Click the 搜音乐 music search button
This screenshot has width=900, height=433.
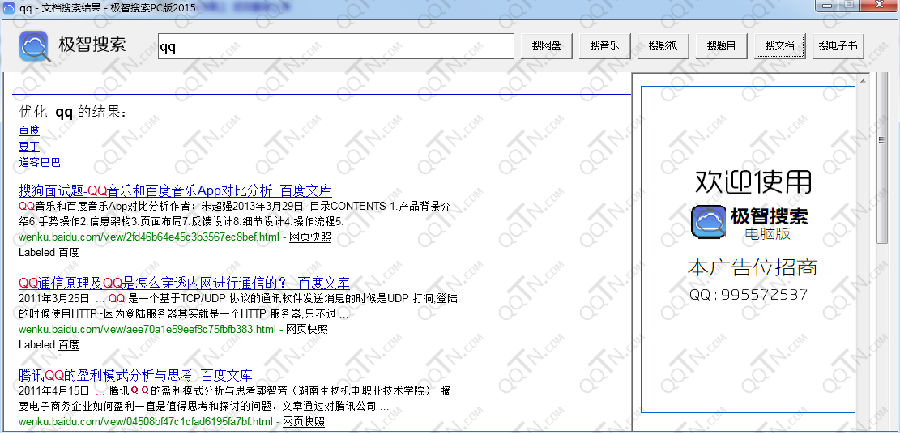point(604,47)
